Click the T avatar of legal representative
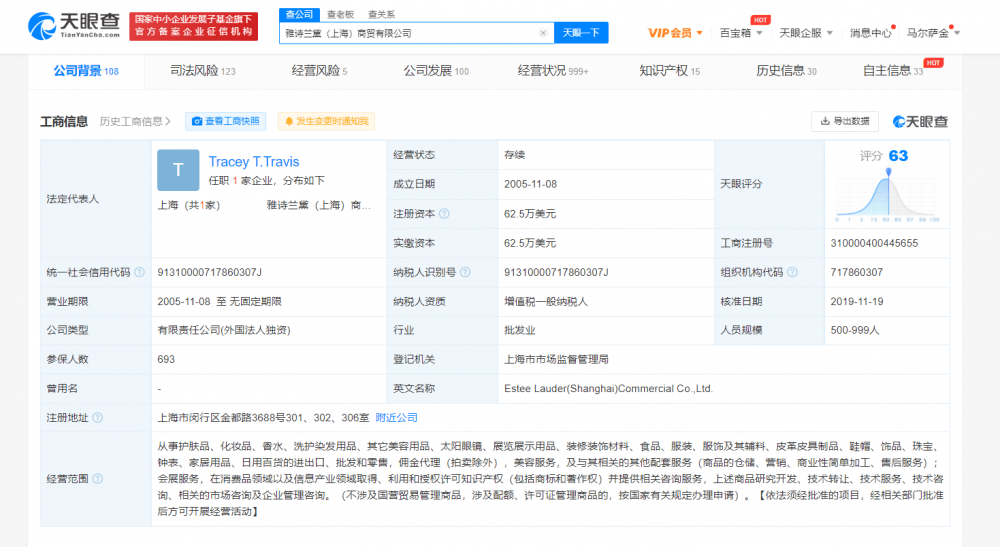The height and width of the screenshot is (547, 1000). (178, 170)
